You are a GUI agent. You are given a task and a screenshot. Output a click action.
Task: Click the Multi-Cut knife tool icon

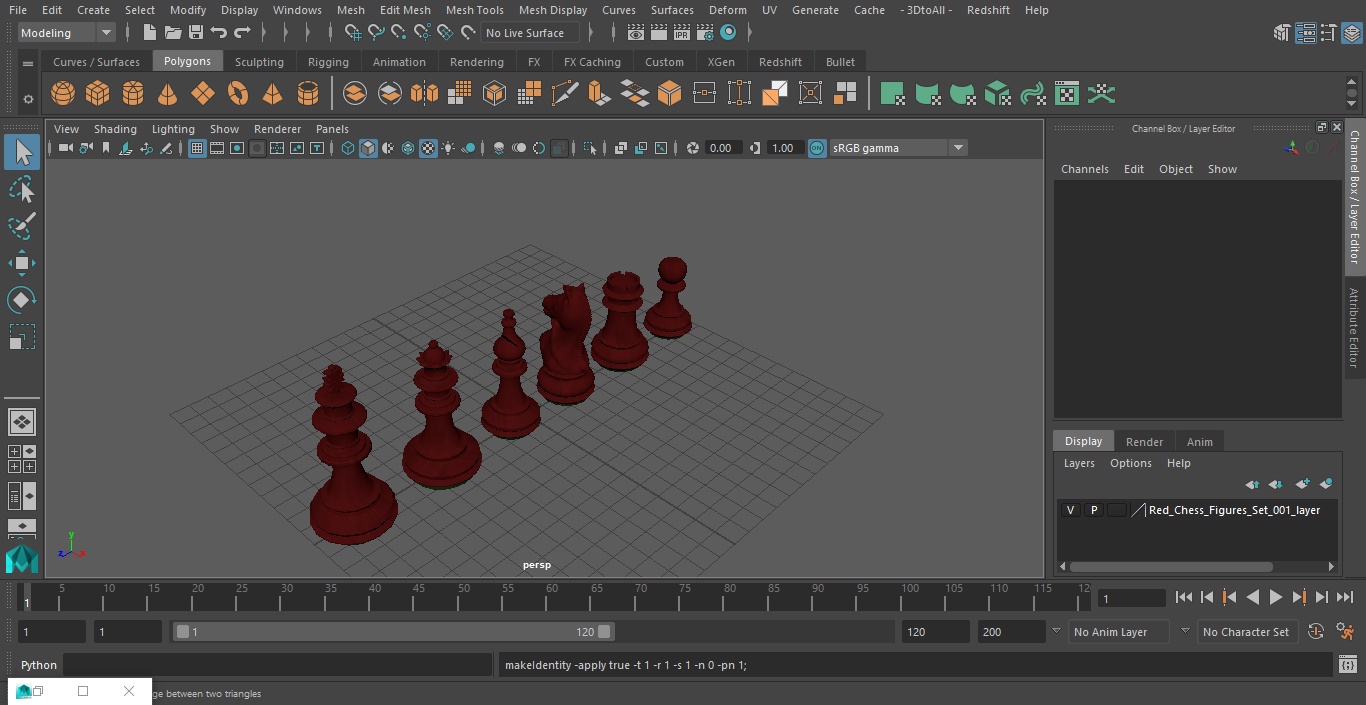[x=565, y=94]
